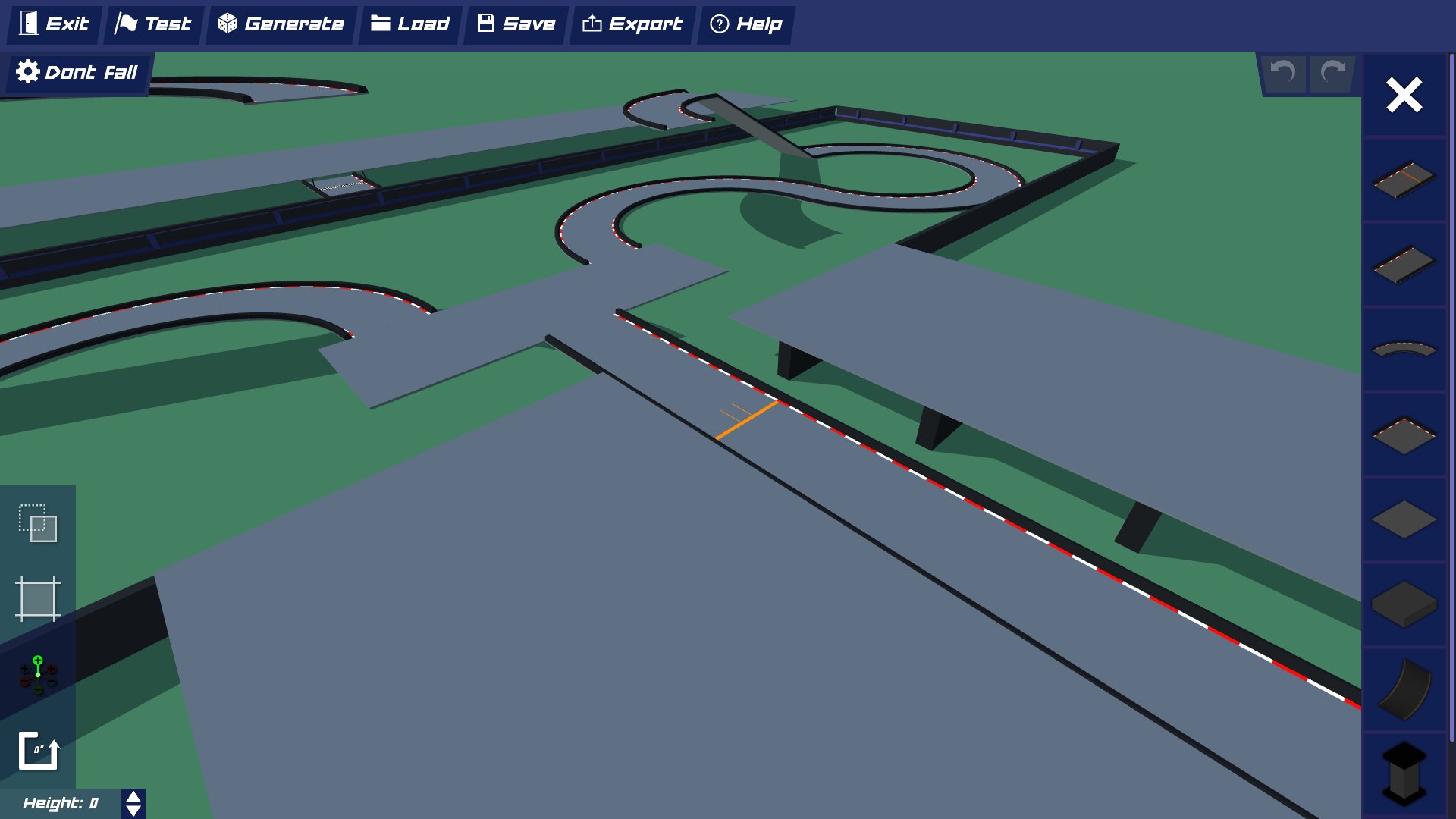Click the Redo arrow
This screenshot has width=1456, height=819.
[x=1332, y=74]
